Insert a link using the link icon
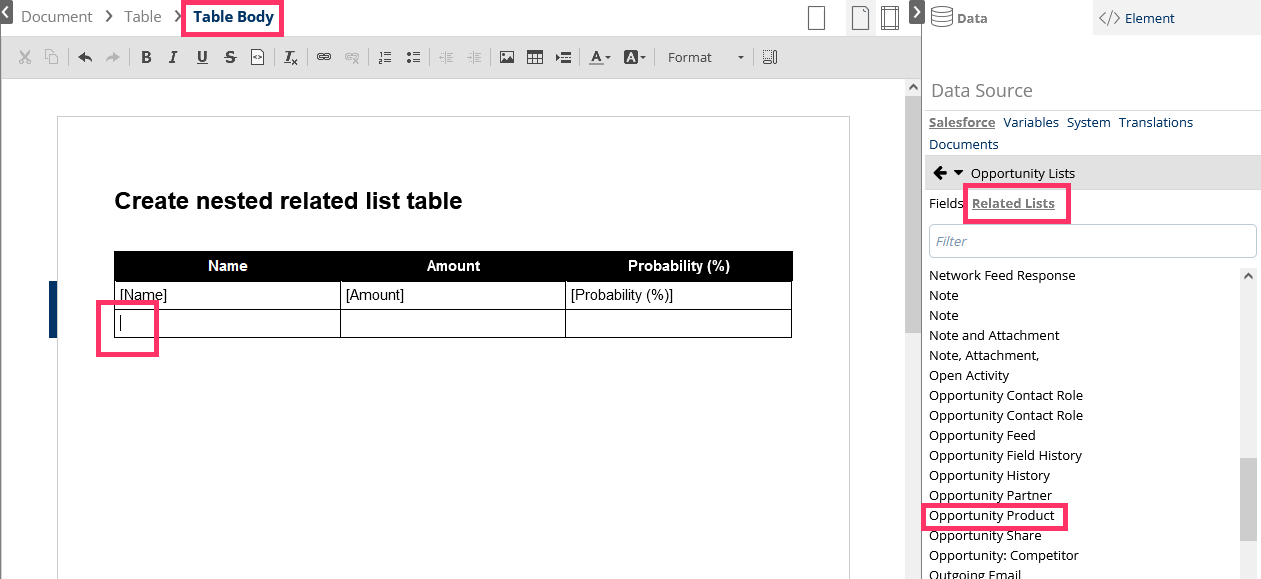Viewport: 1261px width, 579px height. 324,58
